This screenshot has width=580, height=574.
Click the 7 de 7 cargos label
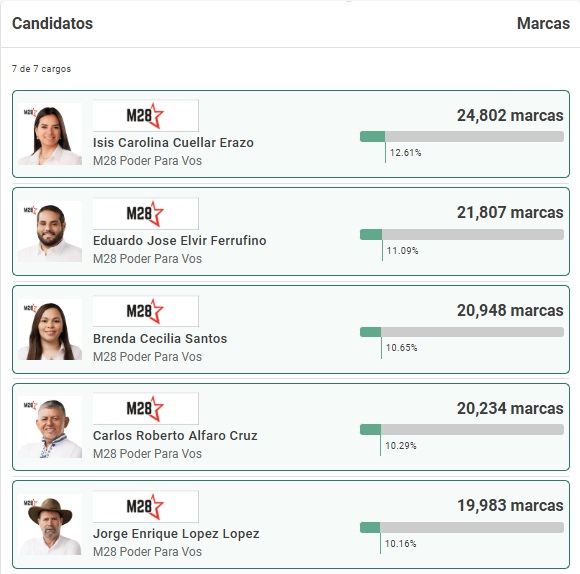[x=41, y=69]
